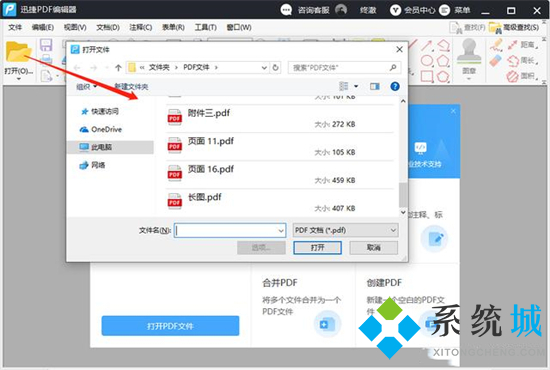
Task: Click the 取消 button in dialog
Action: click(x=374, y=248)
